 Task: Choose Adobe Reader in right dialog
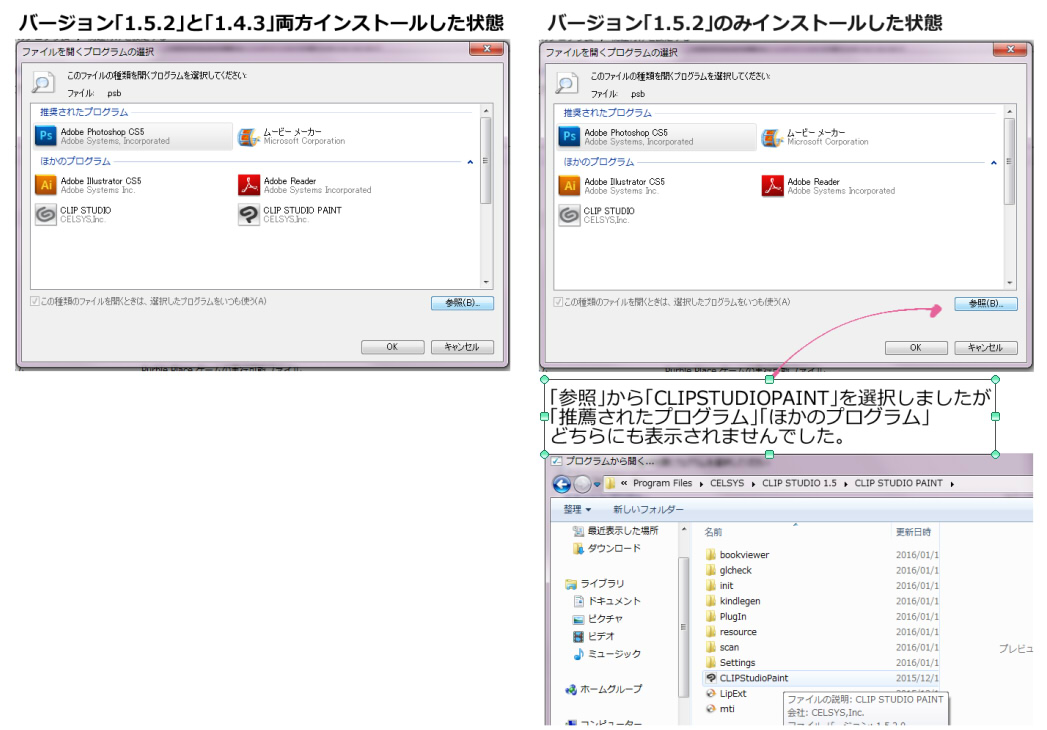pyautogui.click(x=828, y=186)
